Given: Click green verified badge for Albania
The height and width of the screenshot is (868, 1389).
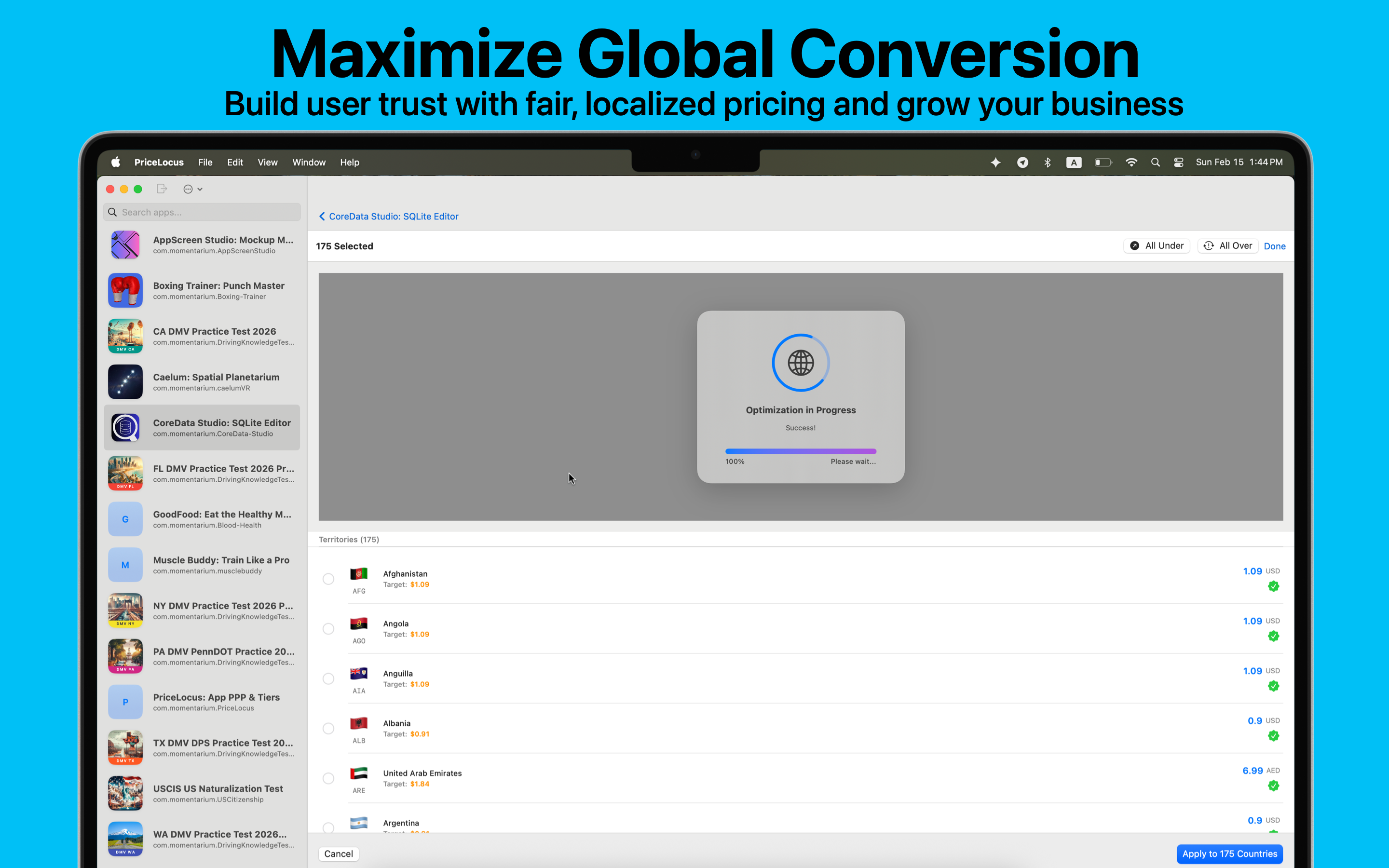Looking at the screenshot, I should coord(1273,736).
